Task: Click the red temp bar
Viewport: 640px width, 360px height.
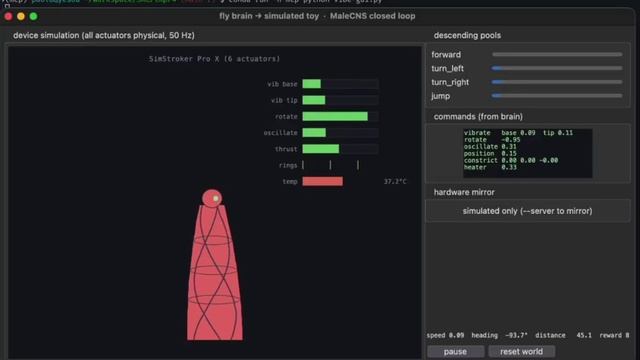Action: [x=322, y=181]
